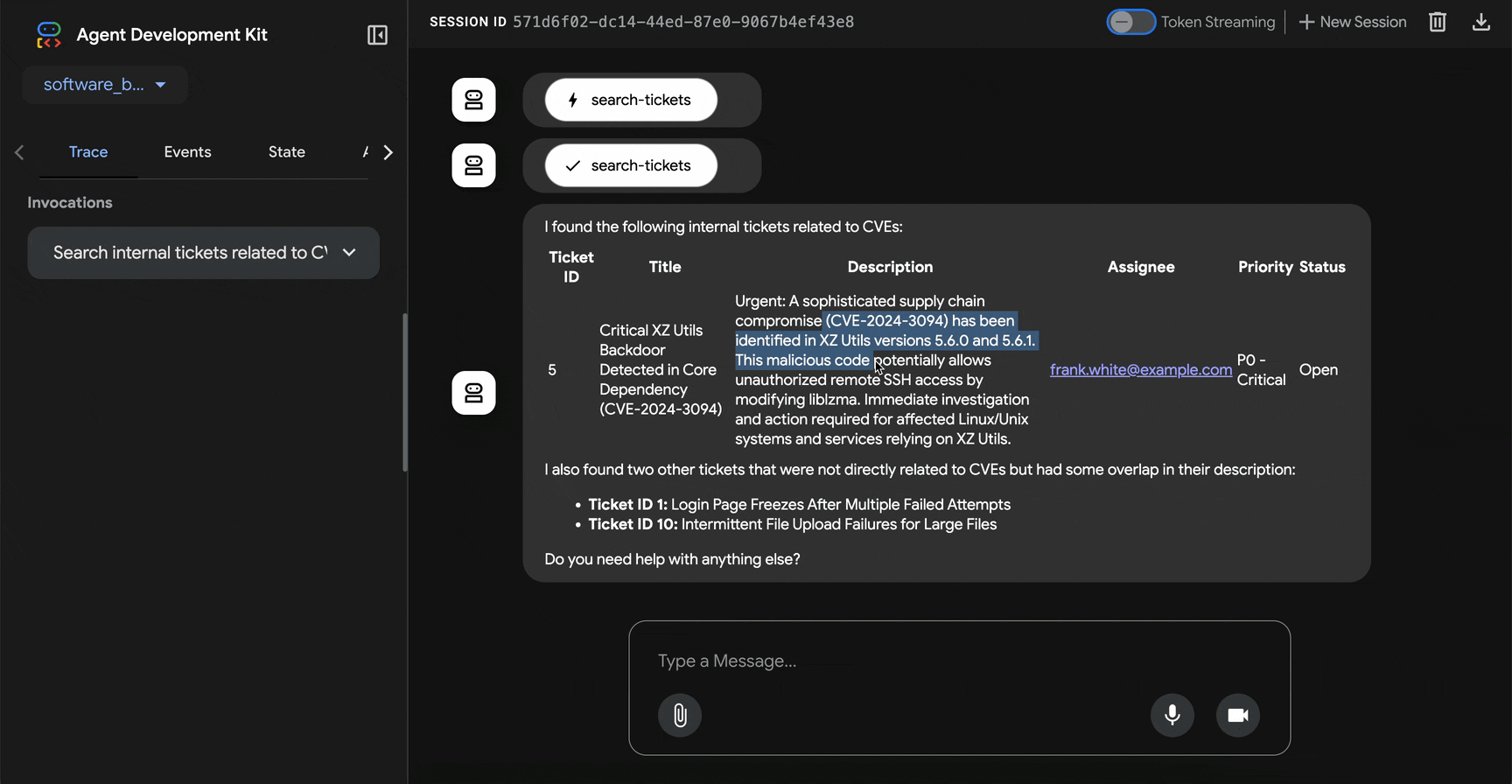Click the bot avatar beside completed search-tickets
The height and width of the screenshot is (784, 1512).
(473, 165)
